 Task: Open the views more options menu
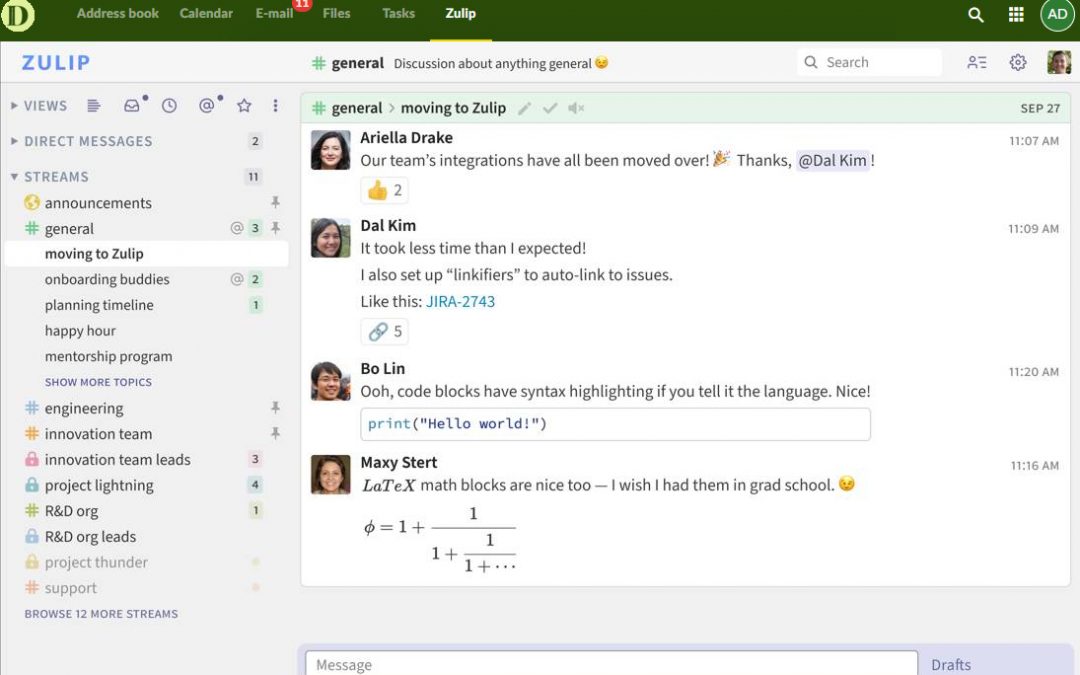[275, 105]
